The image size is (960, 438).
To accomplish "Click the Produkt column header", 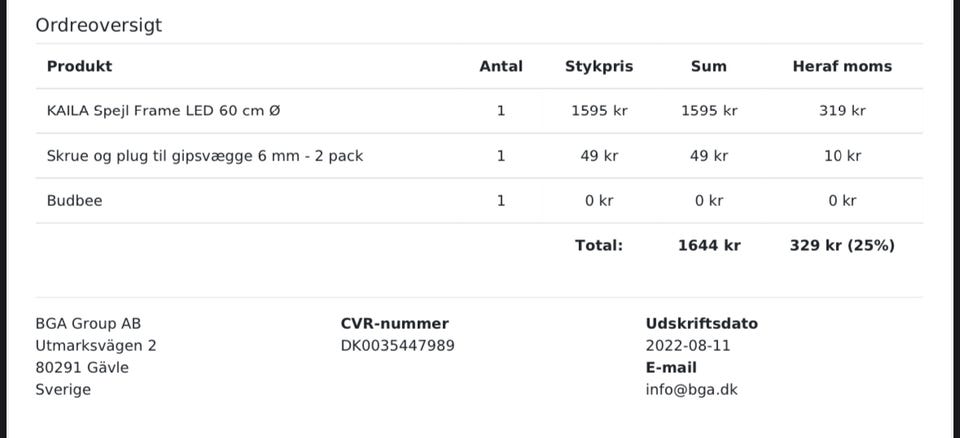I will (x=79, y=66).
